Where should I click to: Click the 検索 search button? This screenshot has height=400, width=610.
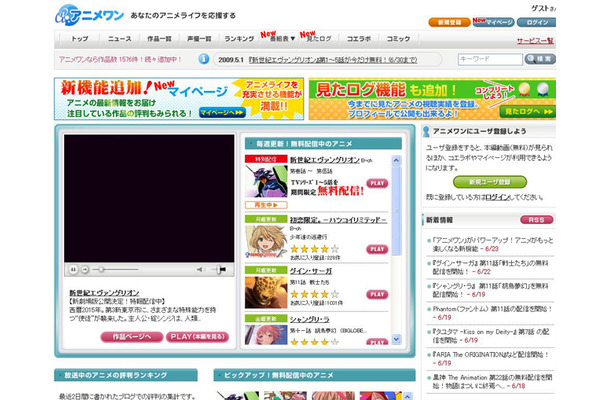coord(540,59)
